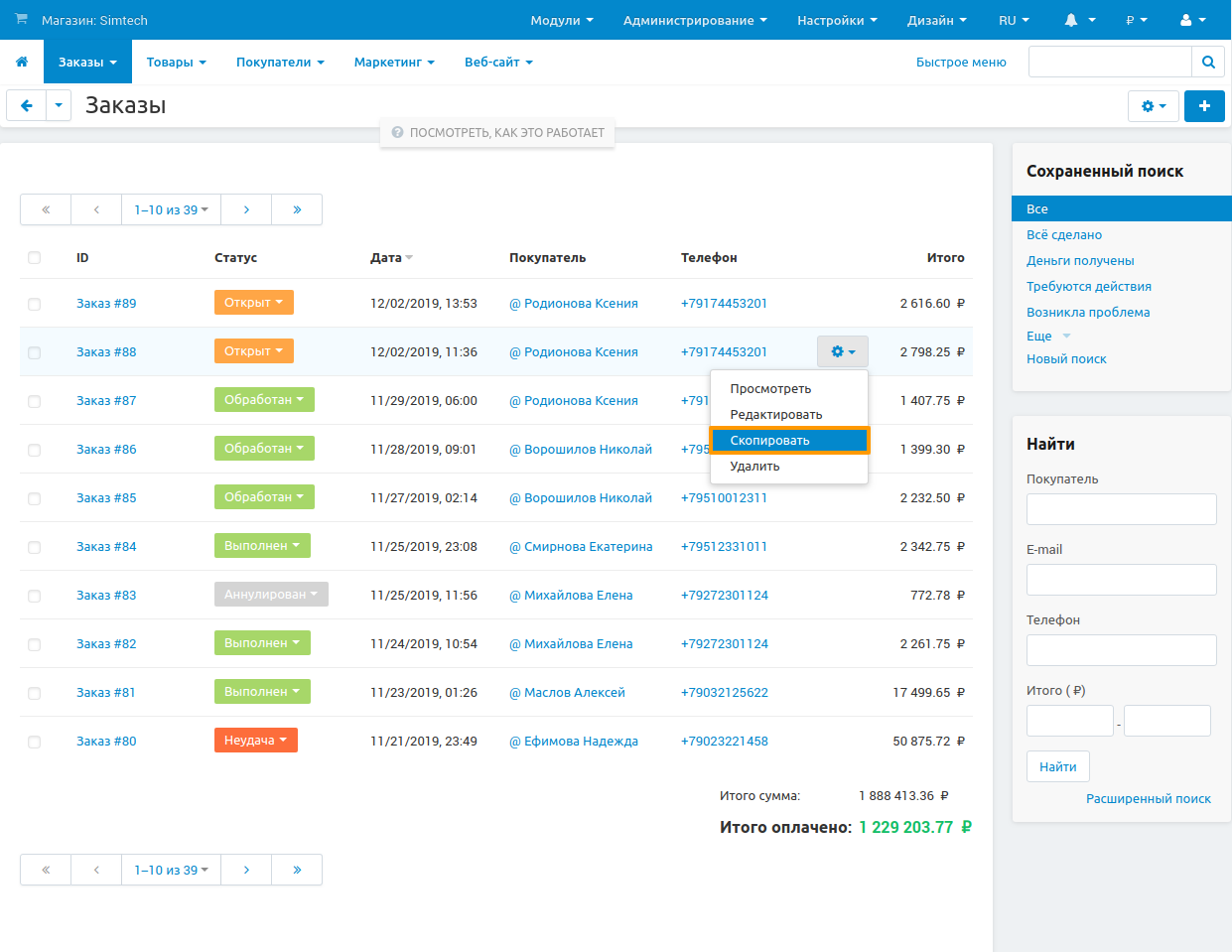Viewport: 1232px width, 952px height.
Task: Open the top 1–10 из 39 pagination dropdown
Action: 171,209
